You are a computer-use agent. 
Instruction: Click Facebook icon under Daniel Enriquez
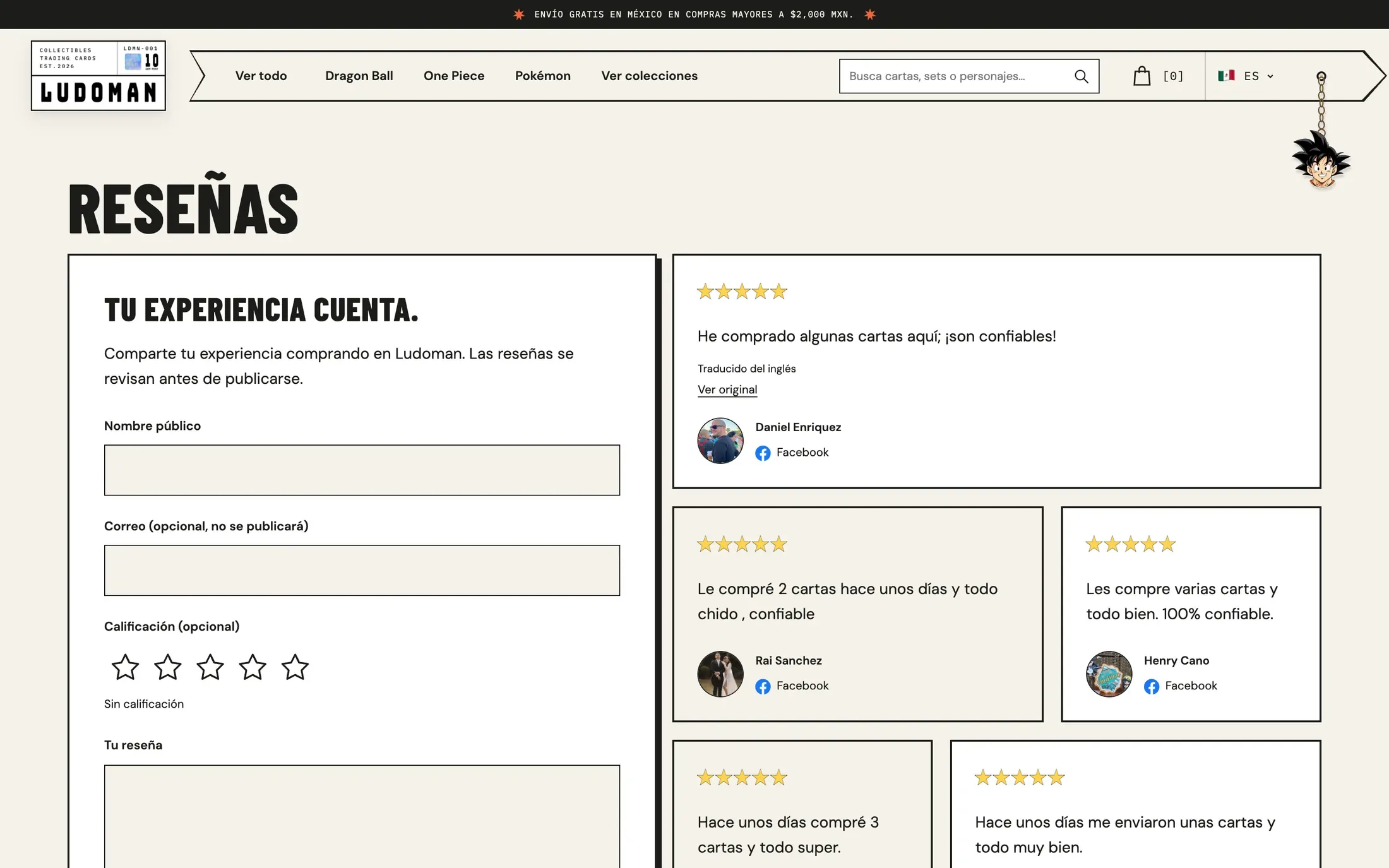coord(763,453)
